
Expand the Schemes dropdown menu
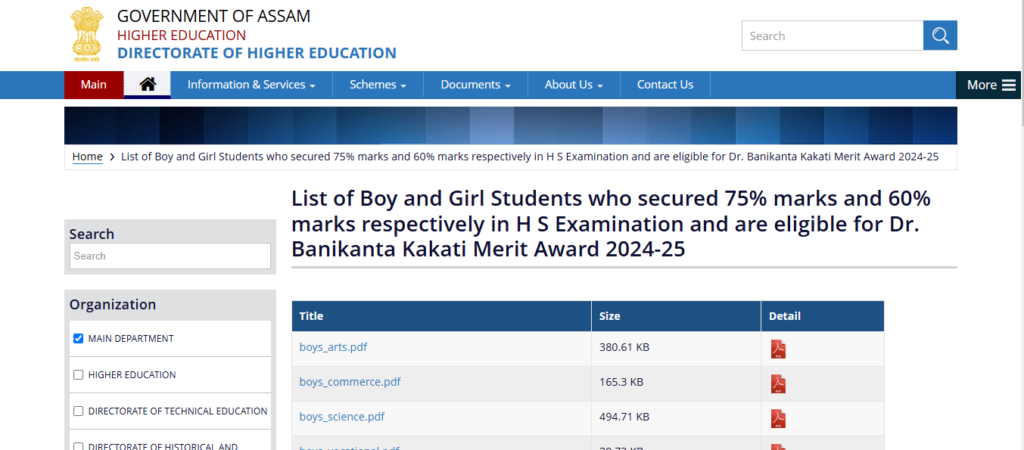(x=378, y=85)
